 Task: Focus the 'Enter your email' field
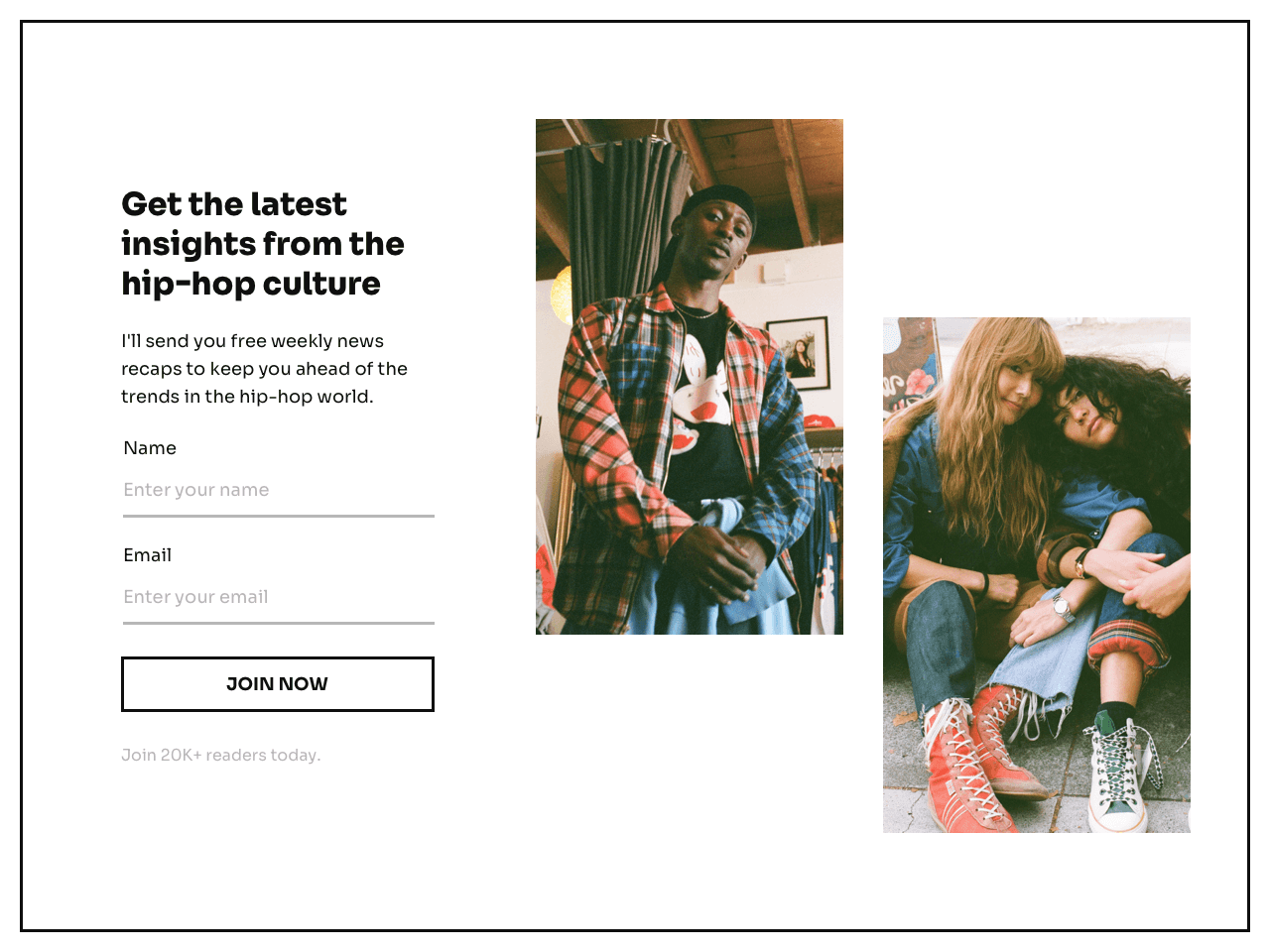279,597
